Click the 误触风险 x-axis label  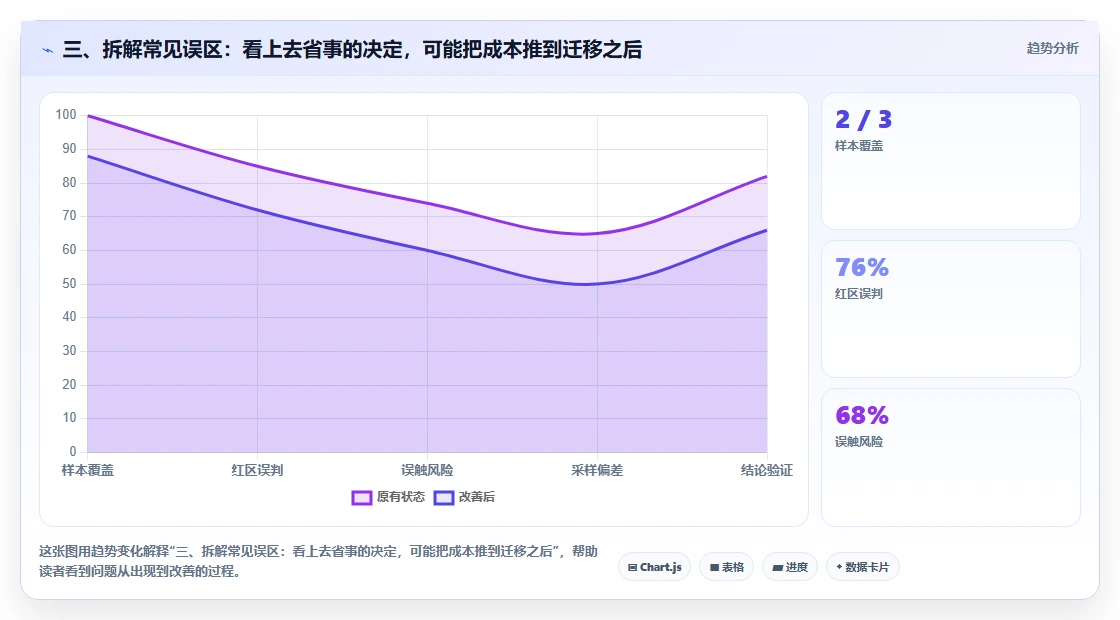427,470
